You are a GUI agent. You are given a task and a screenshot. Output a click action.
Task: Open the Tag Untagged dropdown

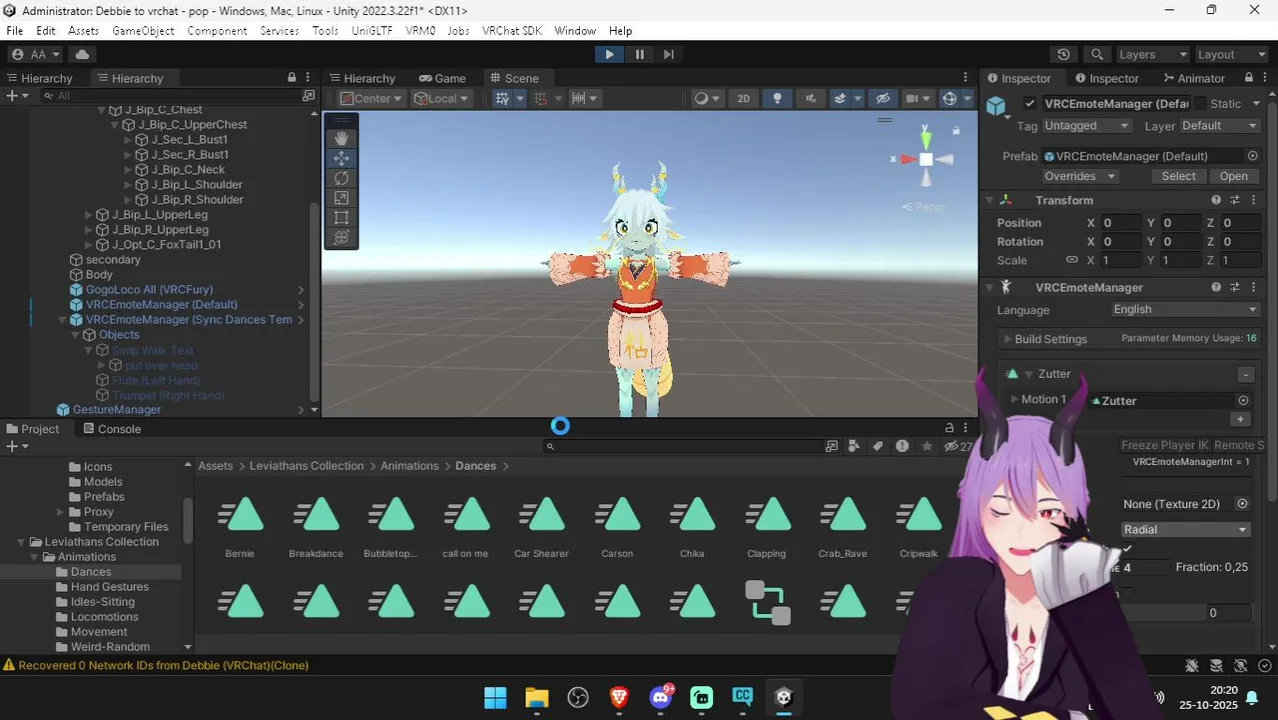(x=1086, y=125)
